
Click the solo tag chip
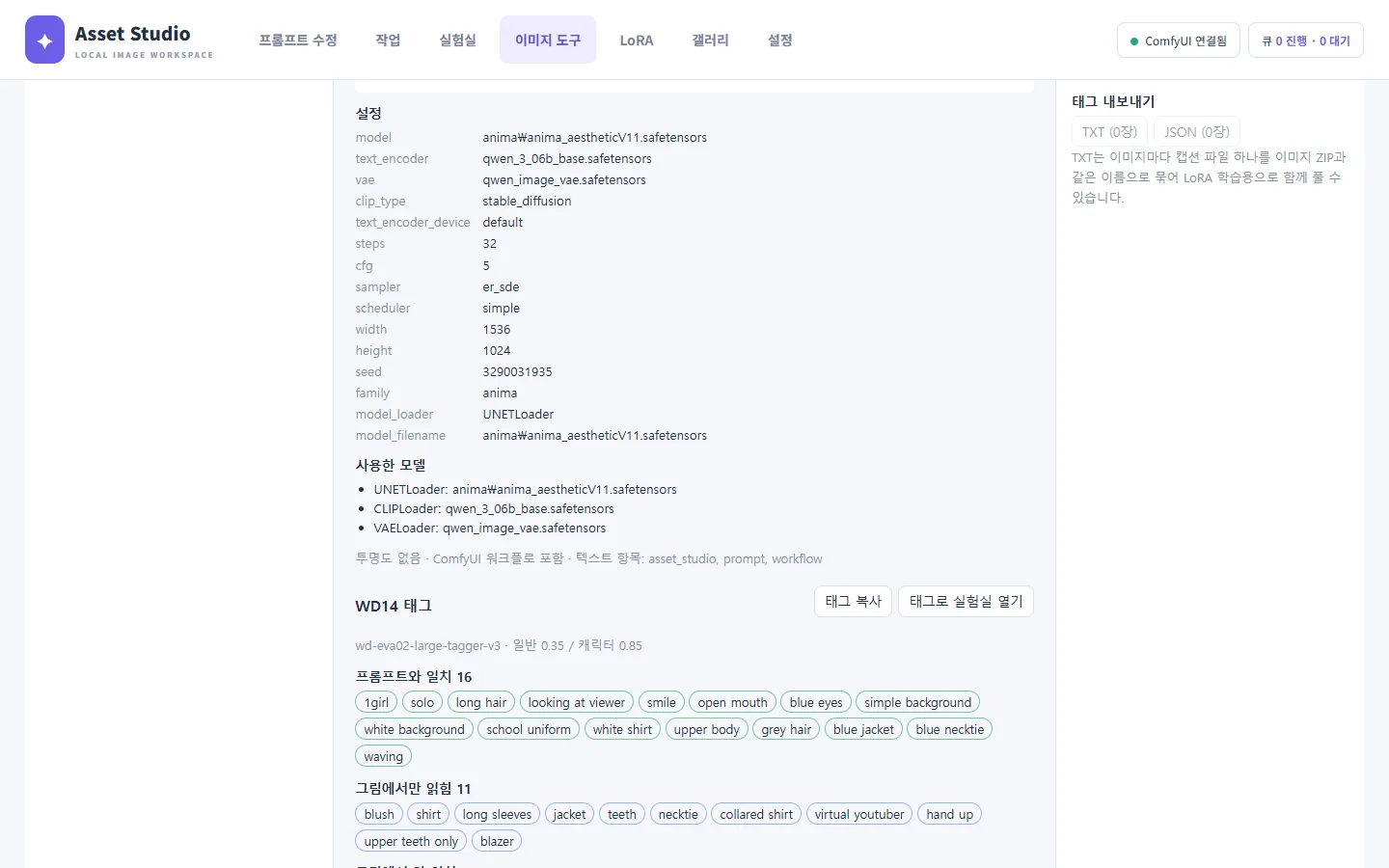pos(422,702)
